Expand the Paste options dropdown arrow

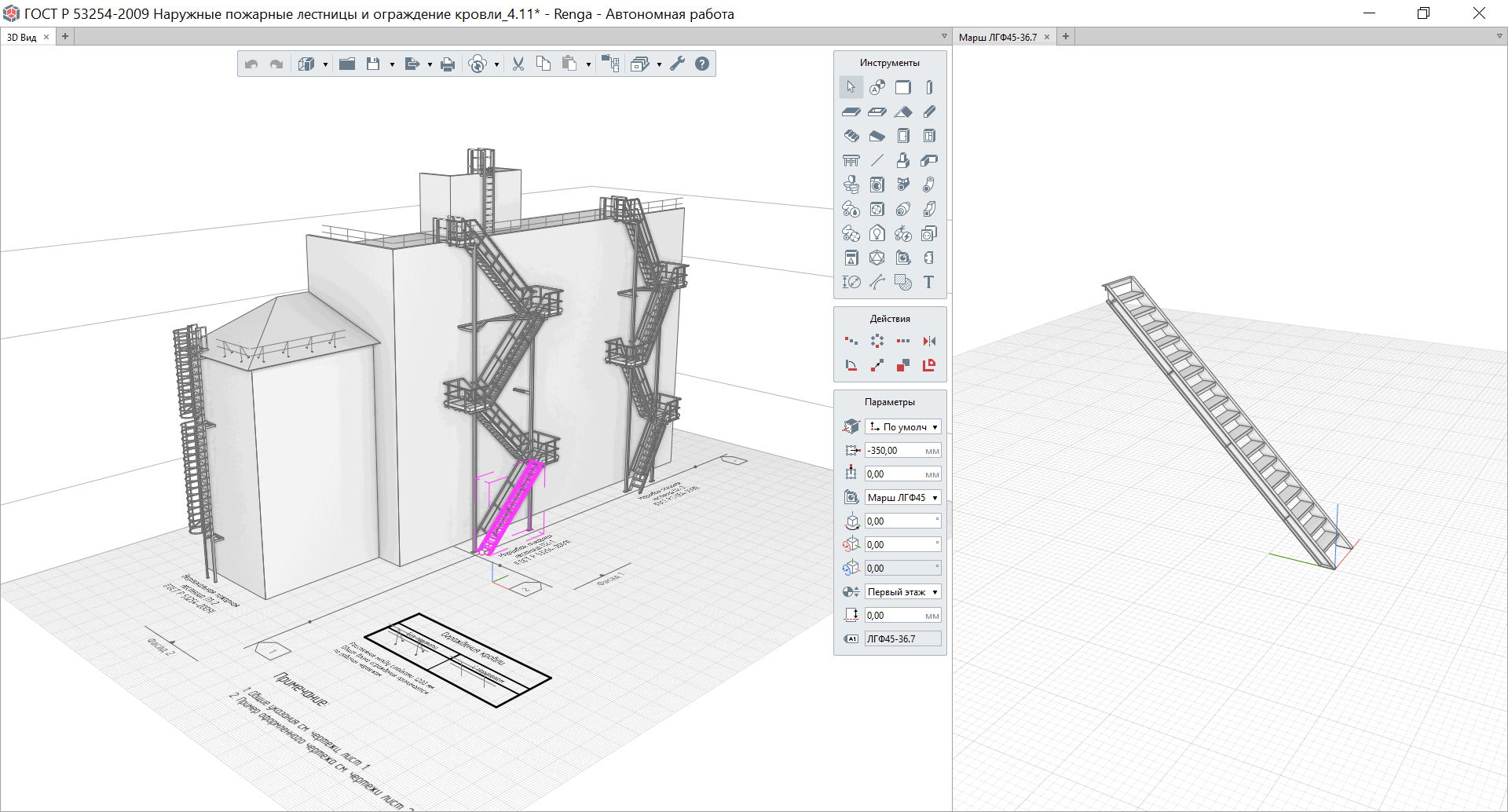coord(588,65)
